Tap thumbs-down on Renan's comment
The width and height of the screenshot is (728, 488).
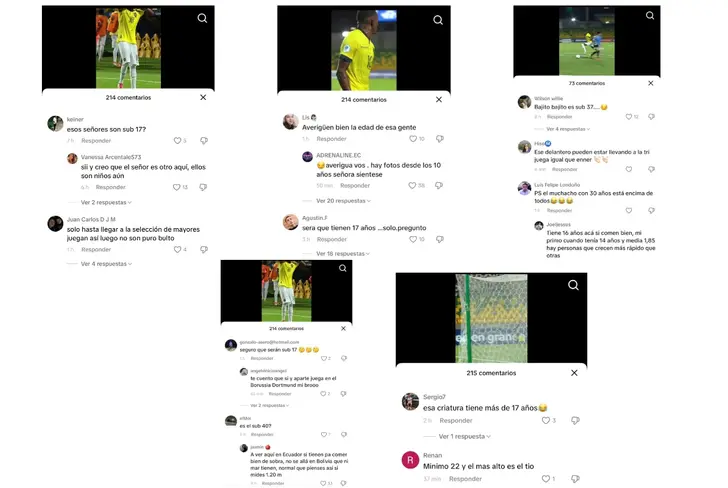coord(575,478)
